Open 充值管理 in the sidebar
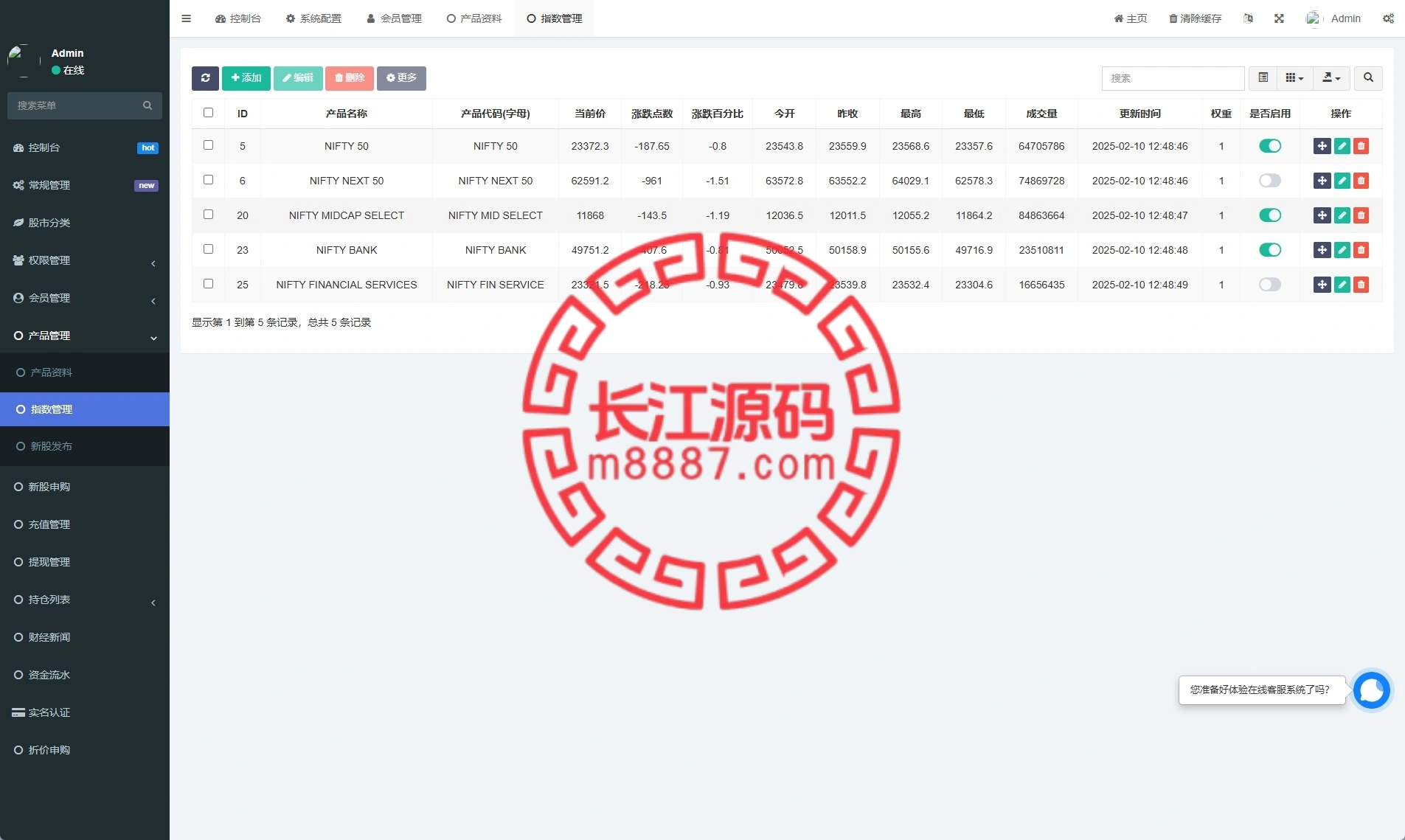This screenshot has width=1405, height=840. click(x=85, y=524)
